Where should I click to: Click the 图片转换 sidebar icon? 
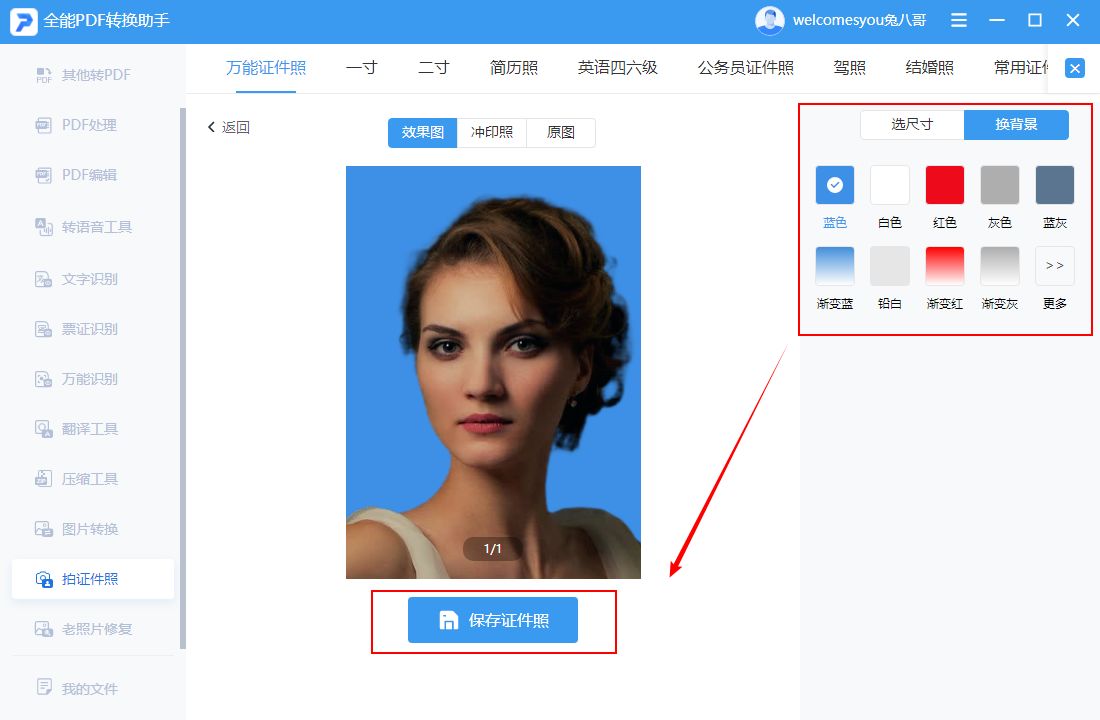(x=43, y=529)
